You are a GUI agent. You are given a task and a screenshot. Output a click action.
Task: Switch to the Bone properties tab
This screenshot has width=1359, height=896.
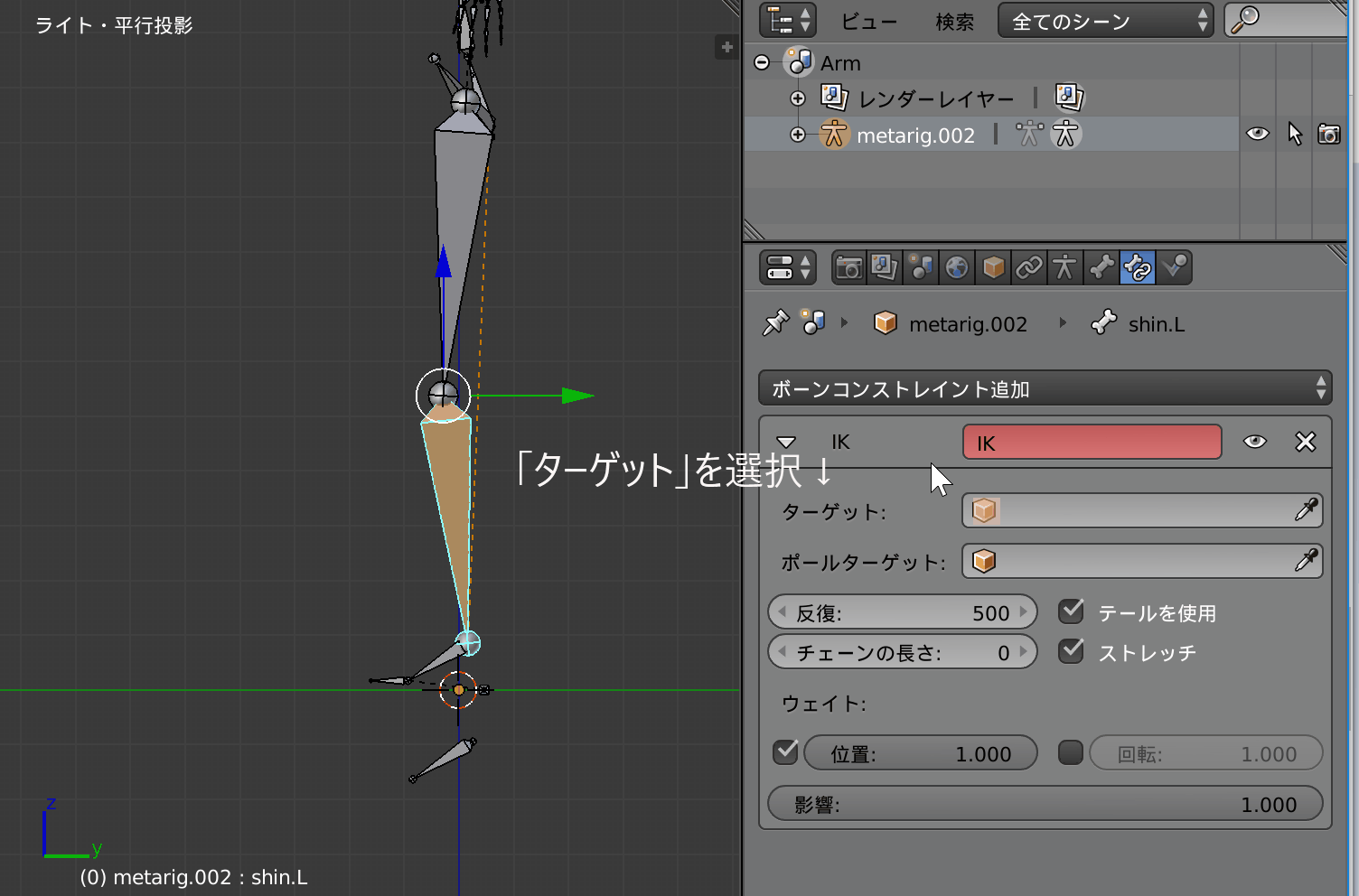(1101, 268)
